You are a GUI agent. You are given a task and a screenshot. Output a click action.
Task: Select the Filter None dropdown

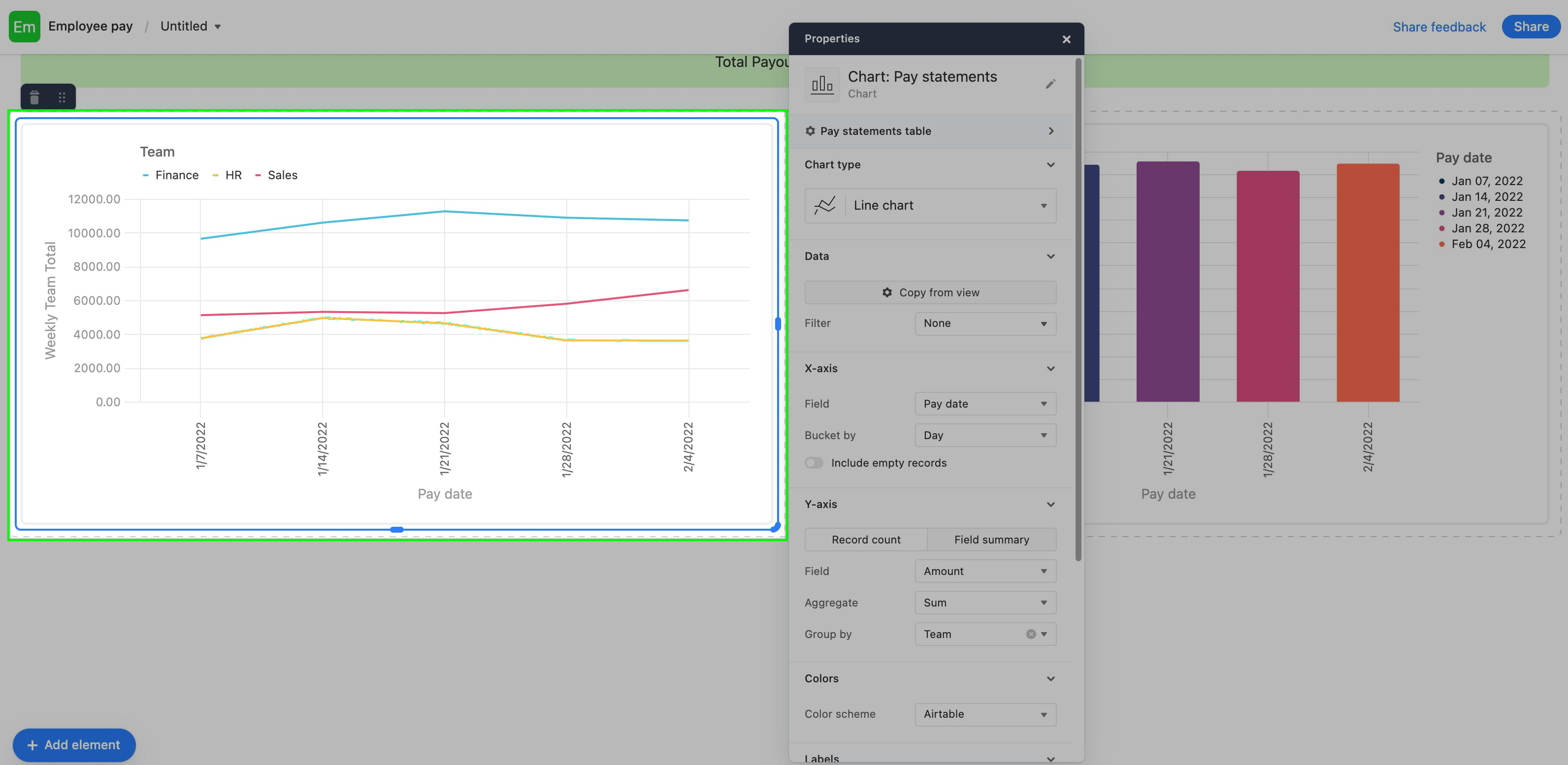(x=984, y=323)
